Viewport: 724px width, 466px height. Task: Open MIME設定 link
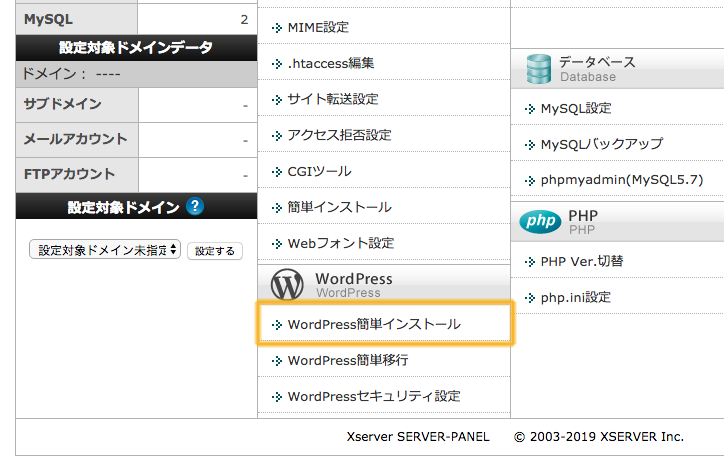[x=318, y=27]
